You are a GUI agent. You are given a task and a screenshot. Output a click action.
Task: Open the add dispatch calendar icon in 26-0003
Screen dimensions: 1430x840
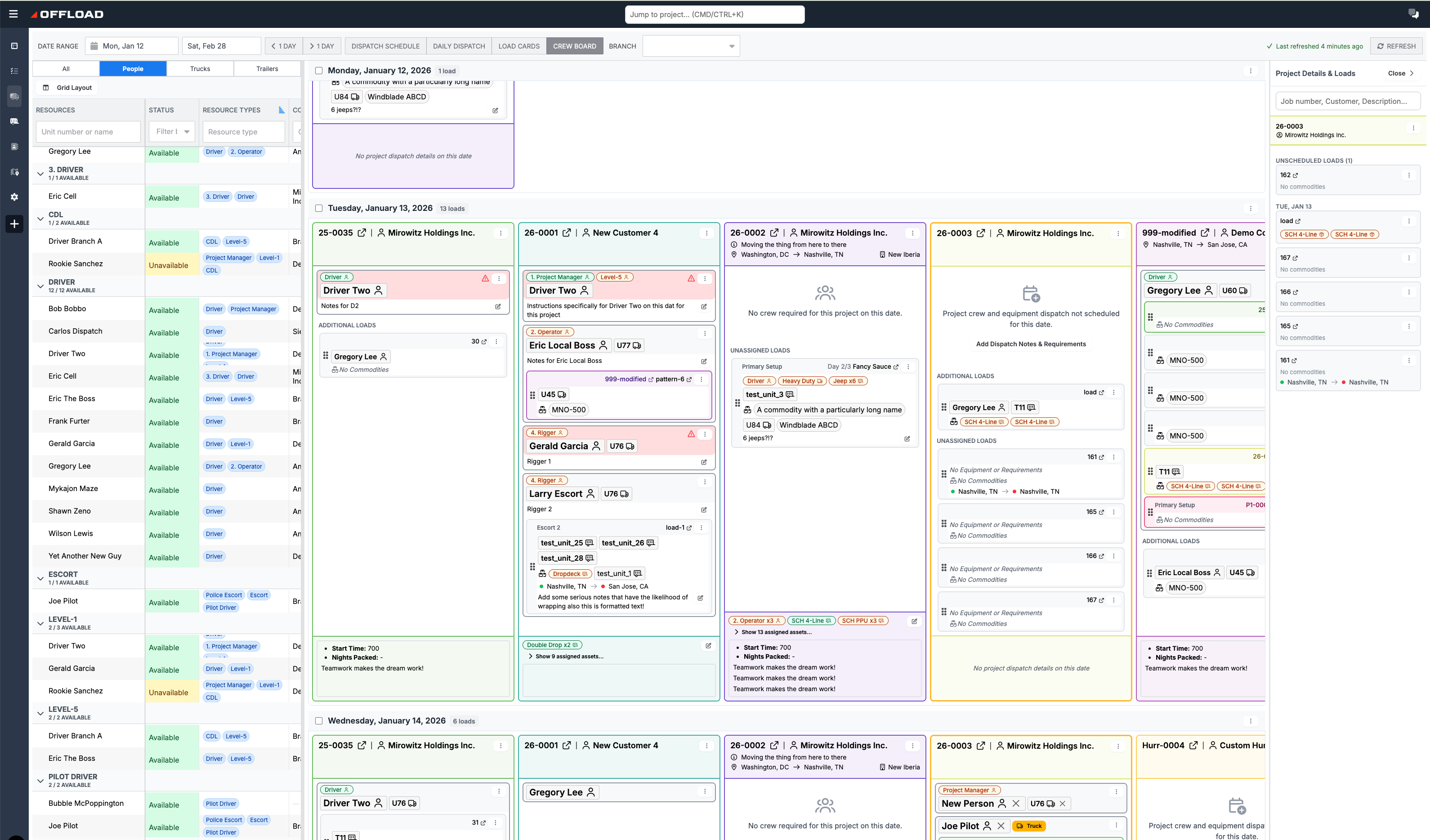1031,294
